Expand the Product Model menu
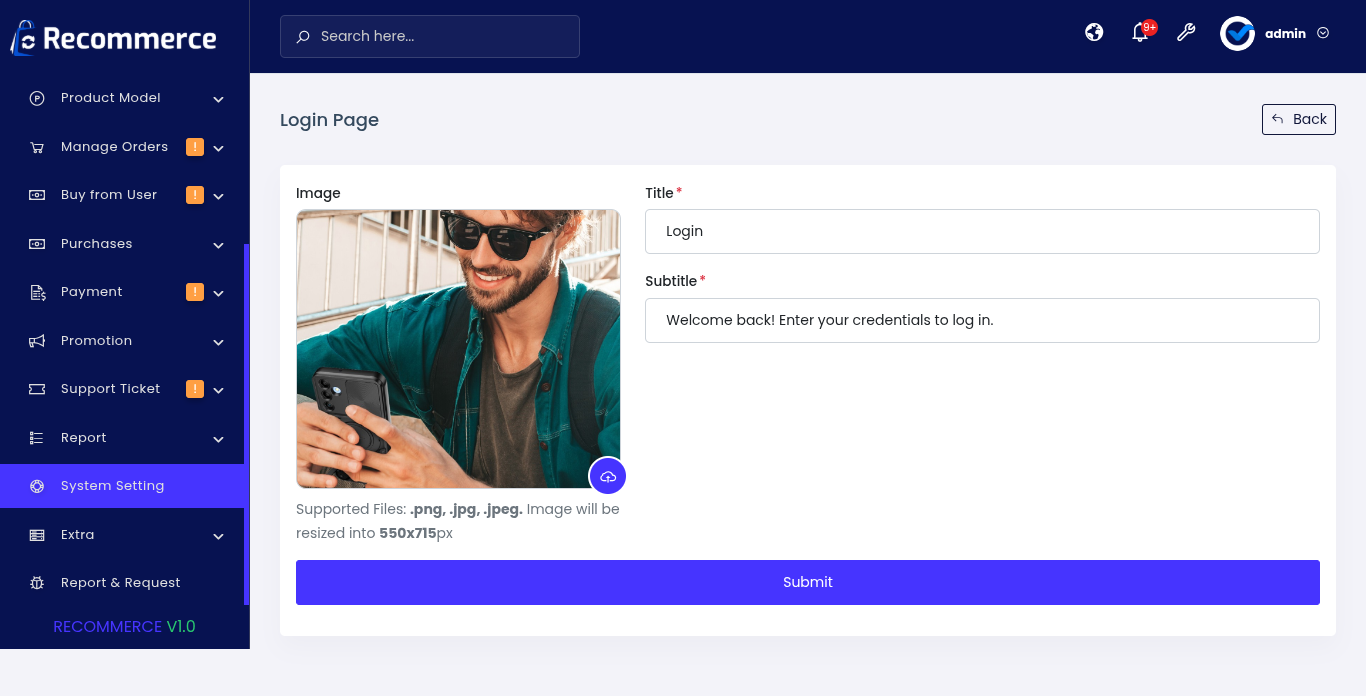Screen dimensions: 1366x696 (122, 98)
